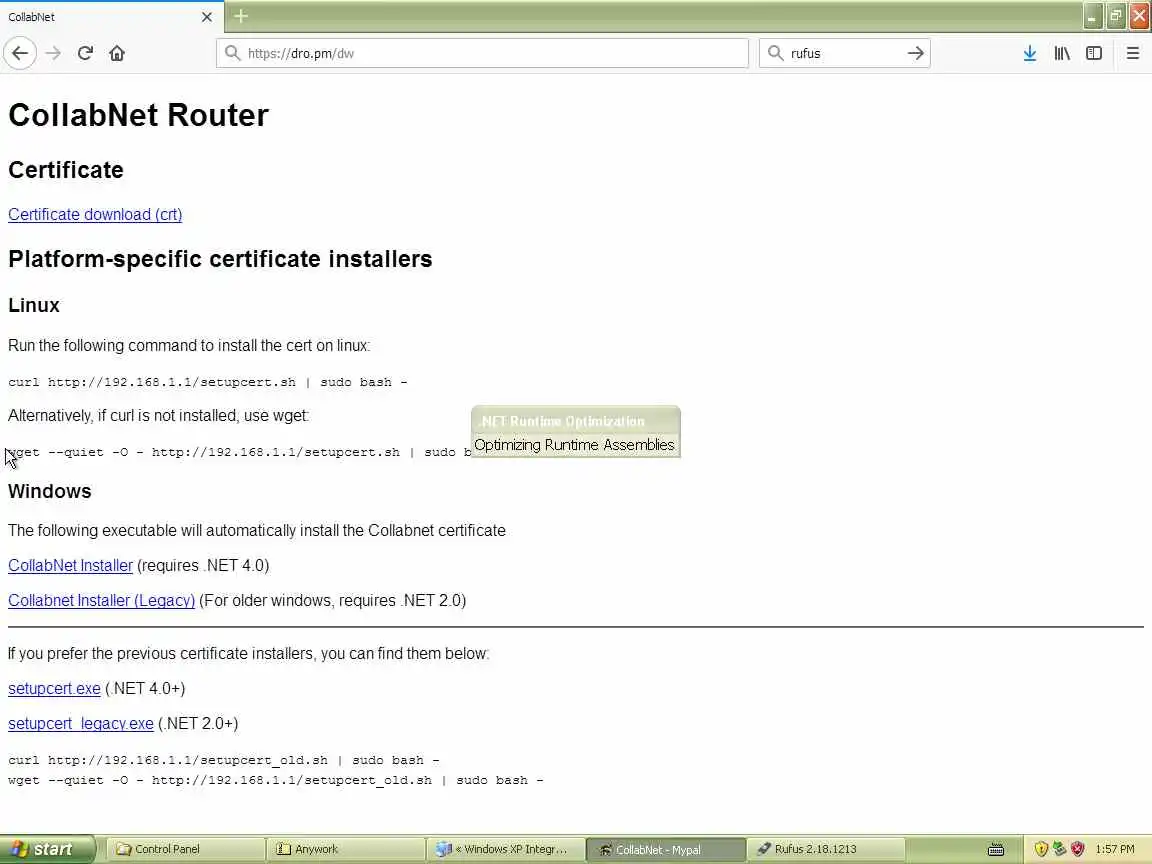Image resolution: width=1152 pixels, height=864 pixels.
Task: Download the CollabNet Installer link
Action: click(x=71, y=566)
